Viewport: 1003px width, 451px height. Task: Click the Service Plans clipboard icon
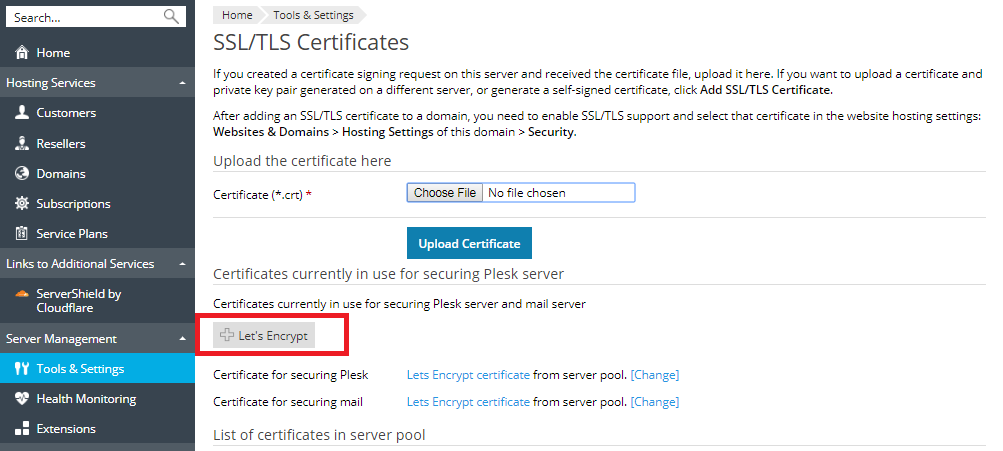(x=22, y=233)
